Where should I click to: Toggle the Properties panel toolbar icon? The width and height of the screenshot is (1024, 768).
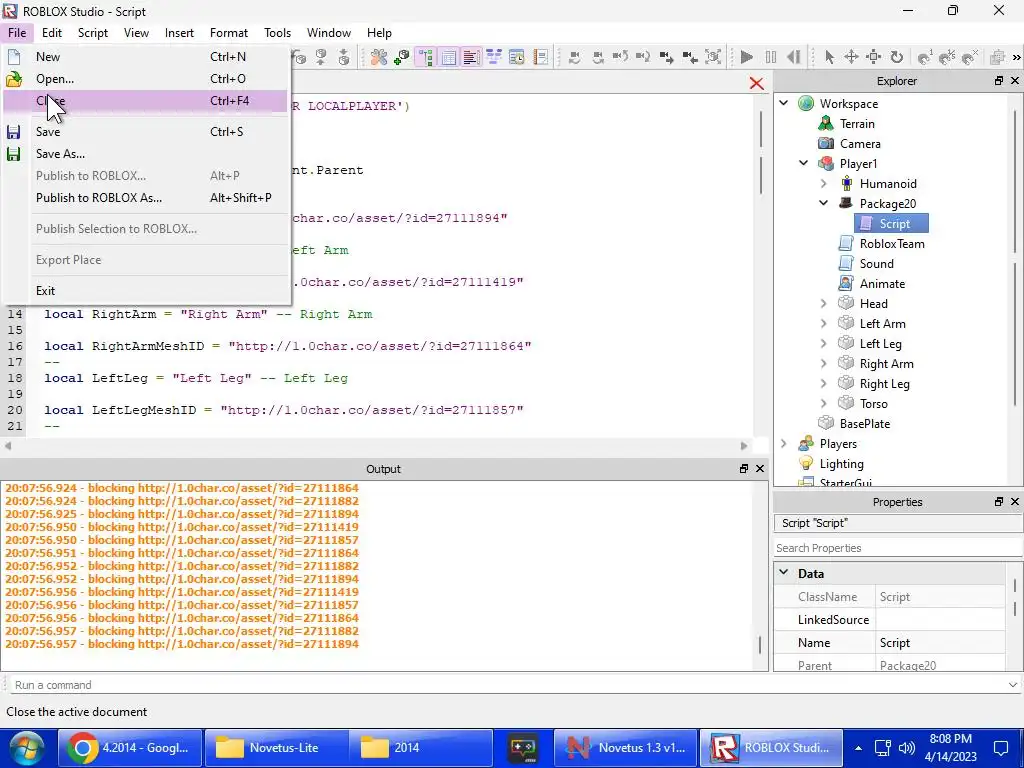point(448,57)
